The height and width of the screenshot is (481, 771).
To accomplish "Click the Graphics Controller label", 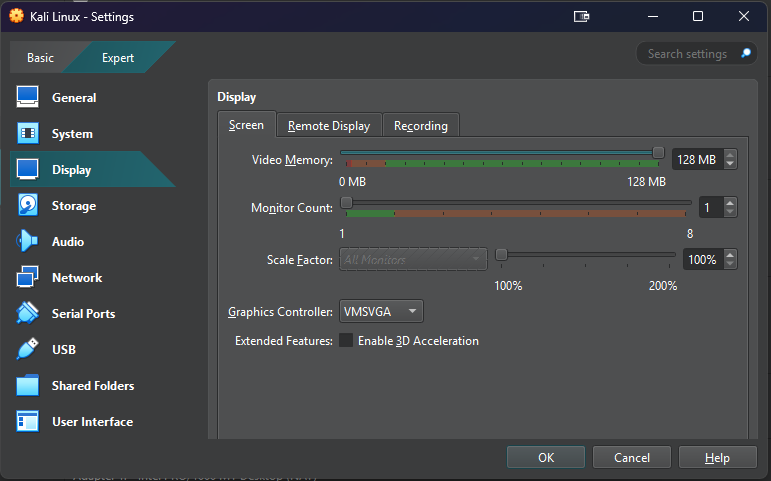I will point(280,312).
